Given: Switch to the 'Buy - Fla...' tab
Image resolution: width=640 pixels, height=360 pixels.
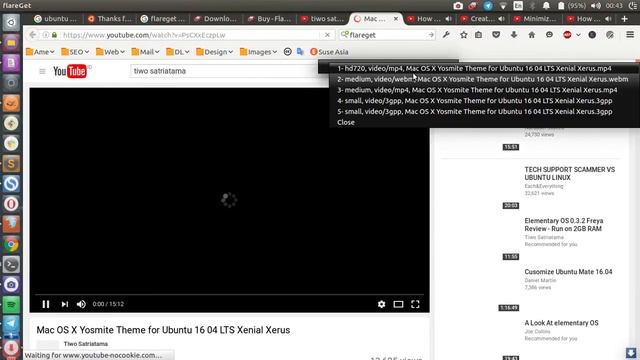Looking at the screenshot, I should tap(269, 19).
